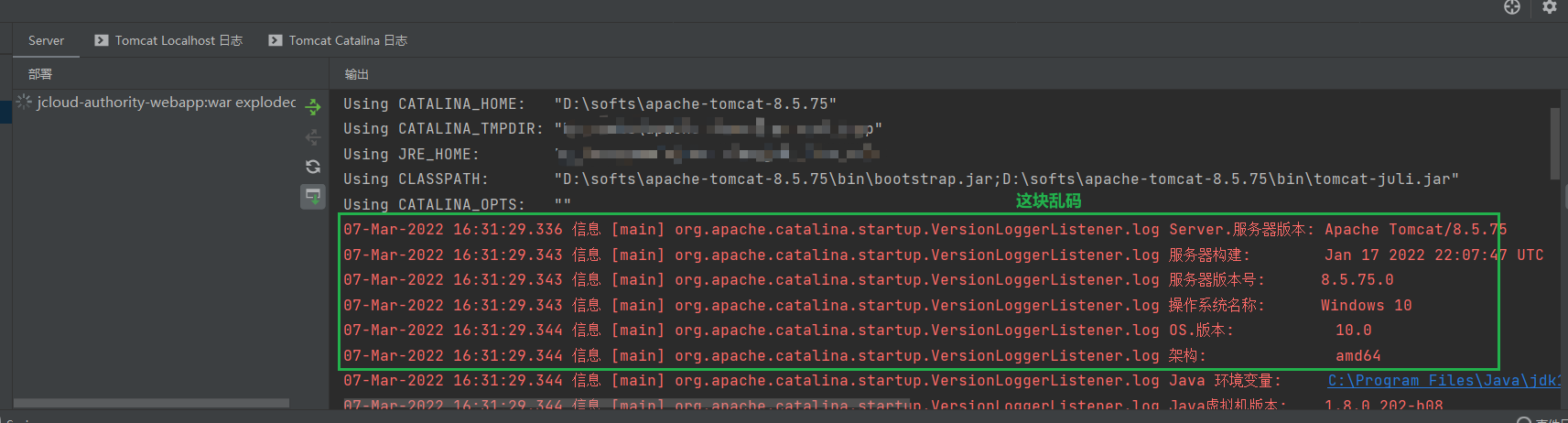Viewport: 1568px width, 423px height.
Task: Switch to the Server tab
Action: (46, 40)
